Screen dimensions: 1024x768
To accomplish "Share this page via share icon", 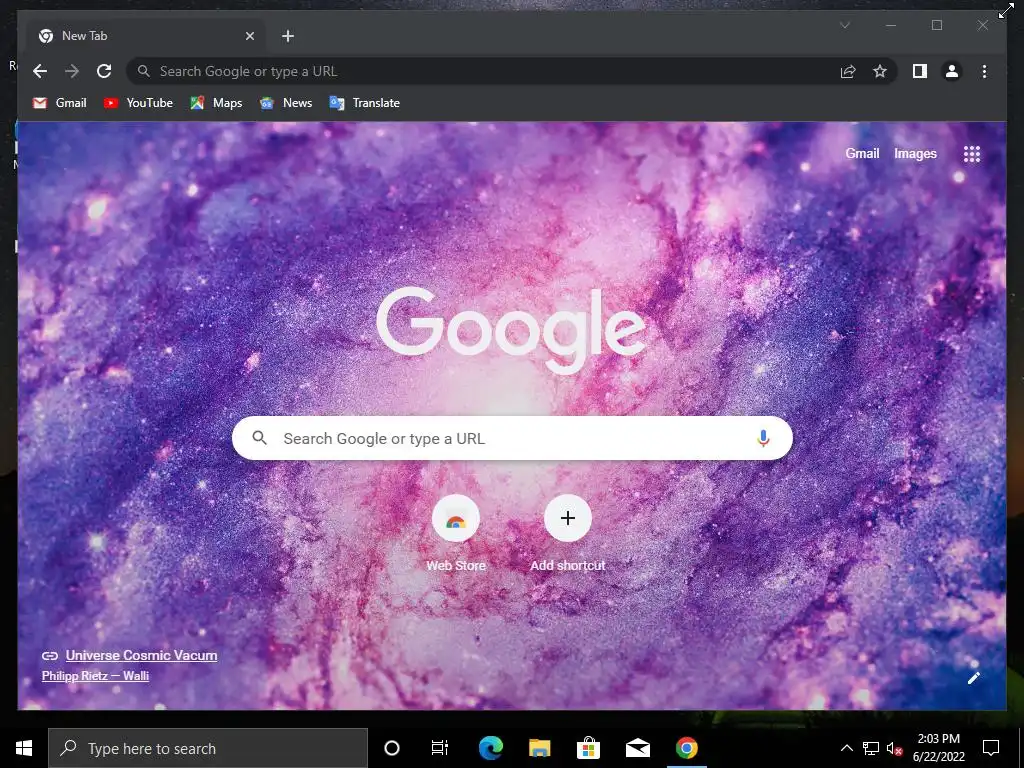I will [848, 71].
